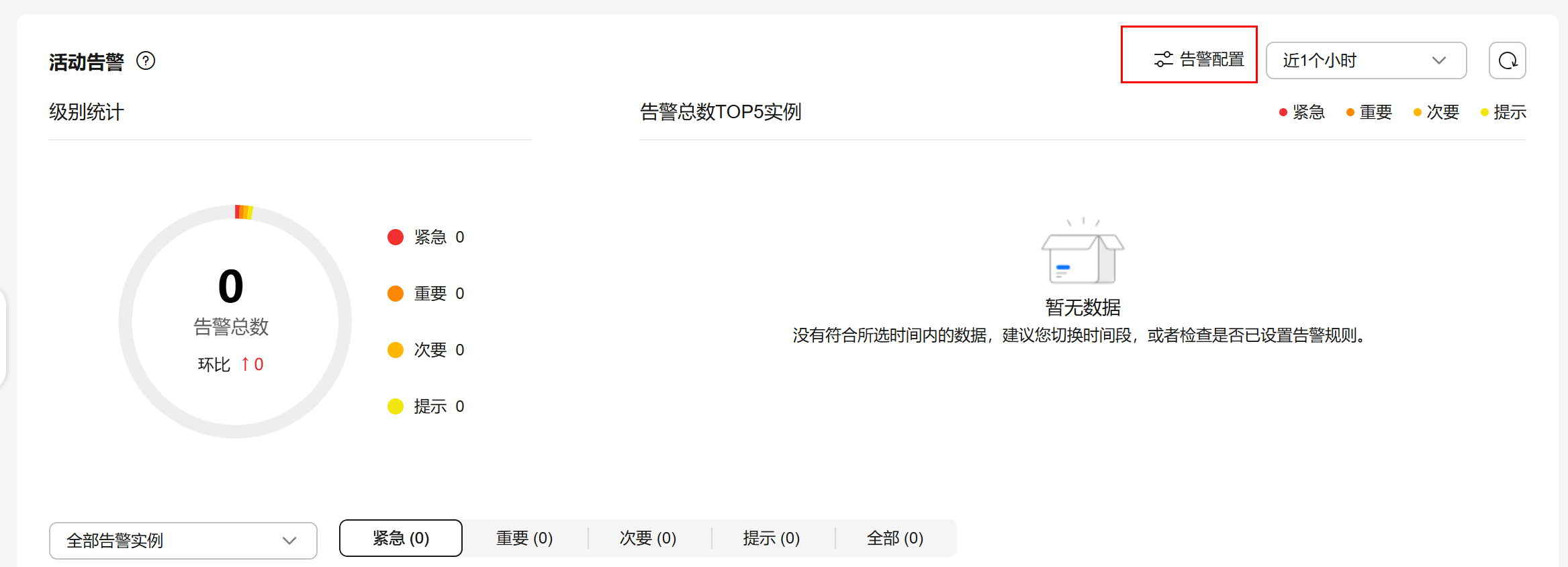
Task: Open the 近1个小时 time range dropdown
Action: point(1365,60)
